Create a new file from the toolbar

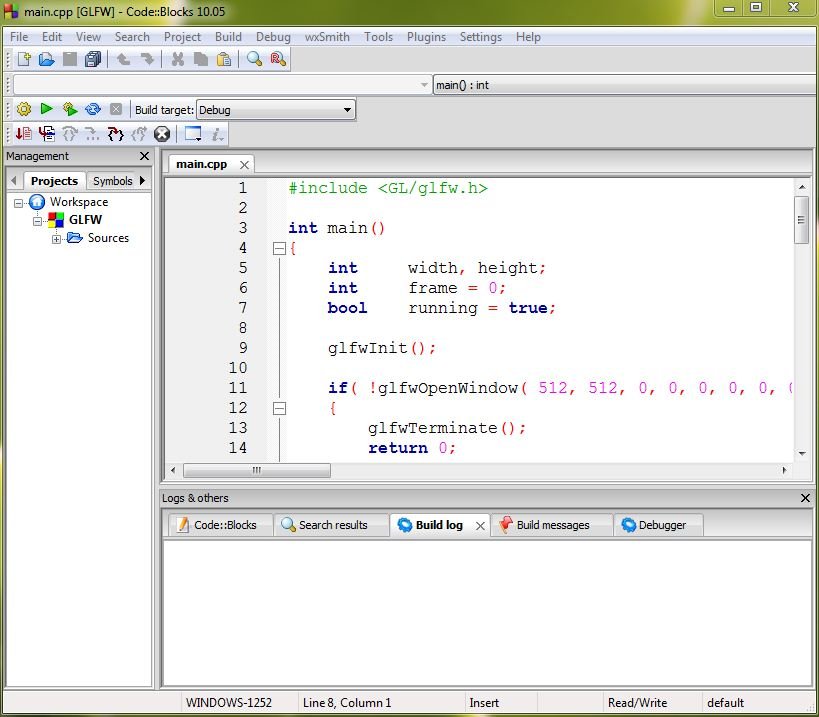tap(24, 59)
